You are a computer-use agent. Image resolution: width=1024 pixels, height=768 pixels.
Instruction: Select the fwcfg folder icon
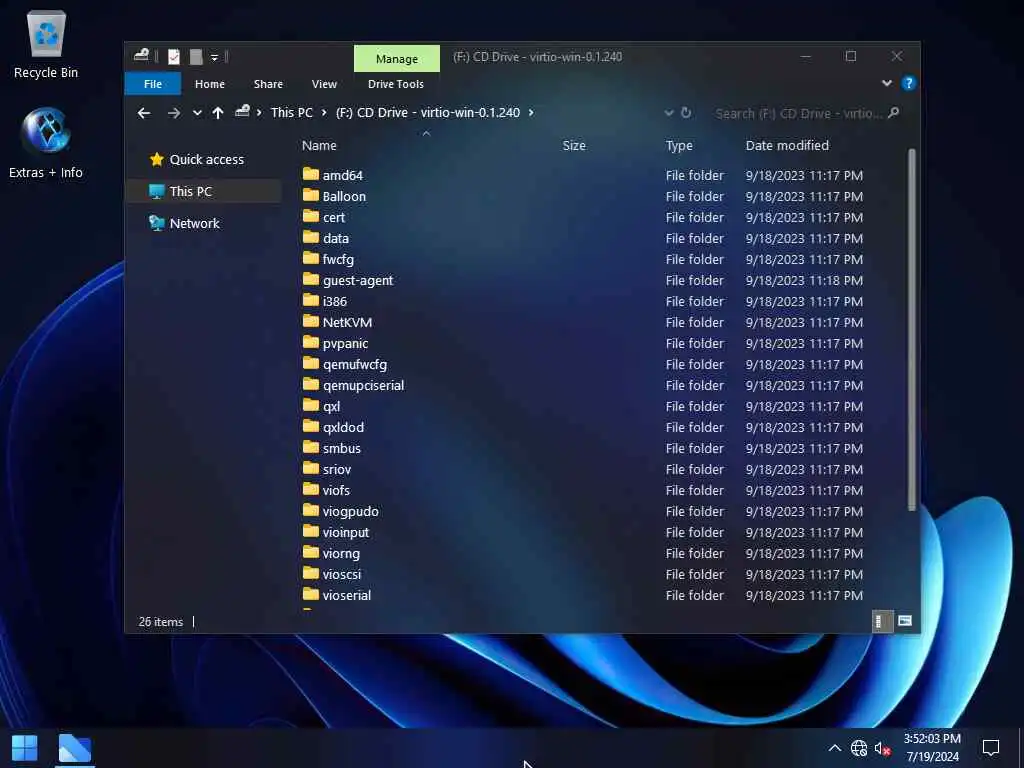click(x=311, y=258)
